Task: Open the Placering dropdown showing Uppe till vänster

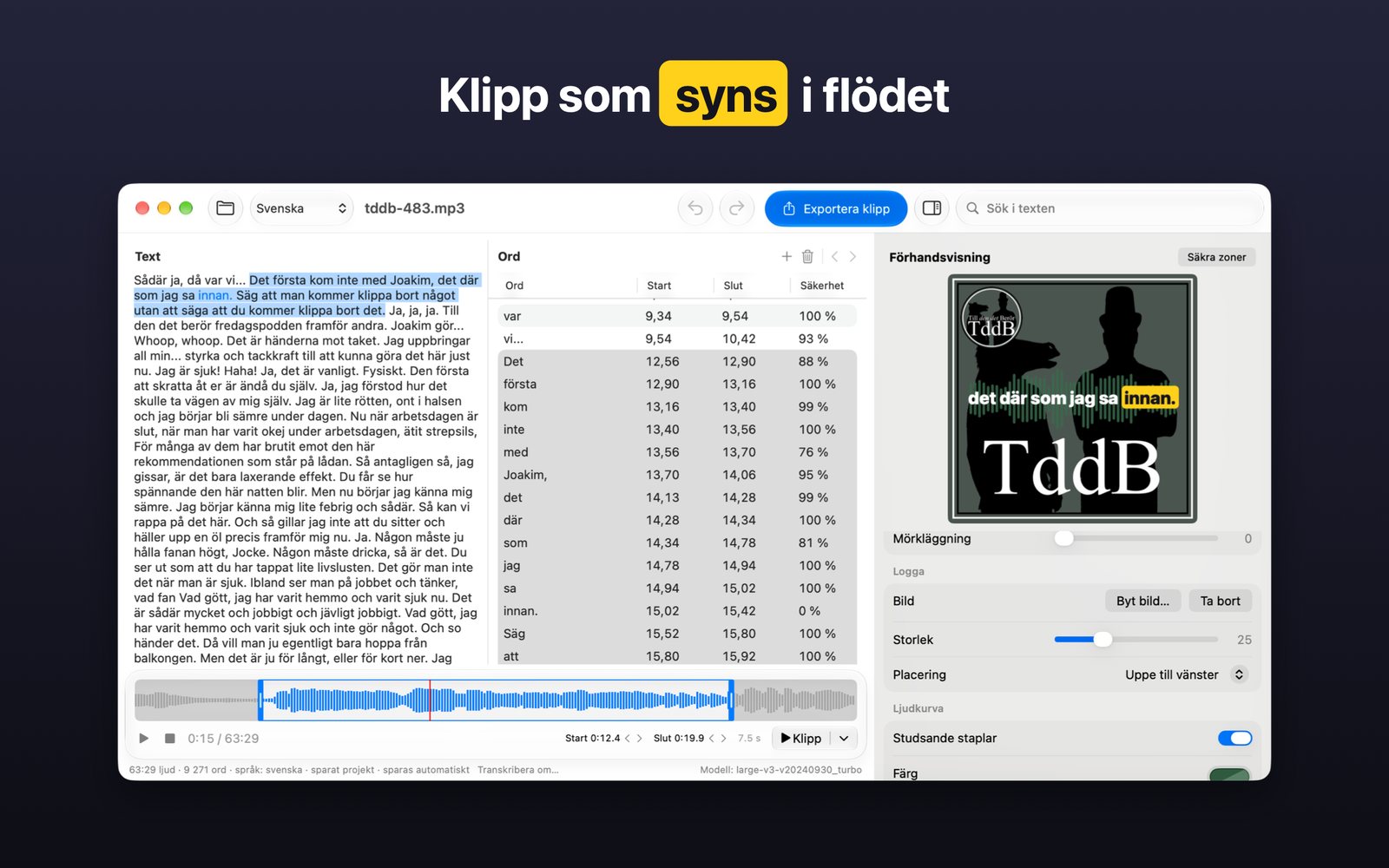Action: [x=1186, y=674]
